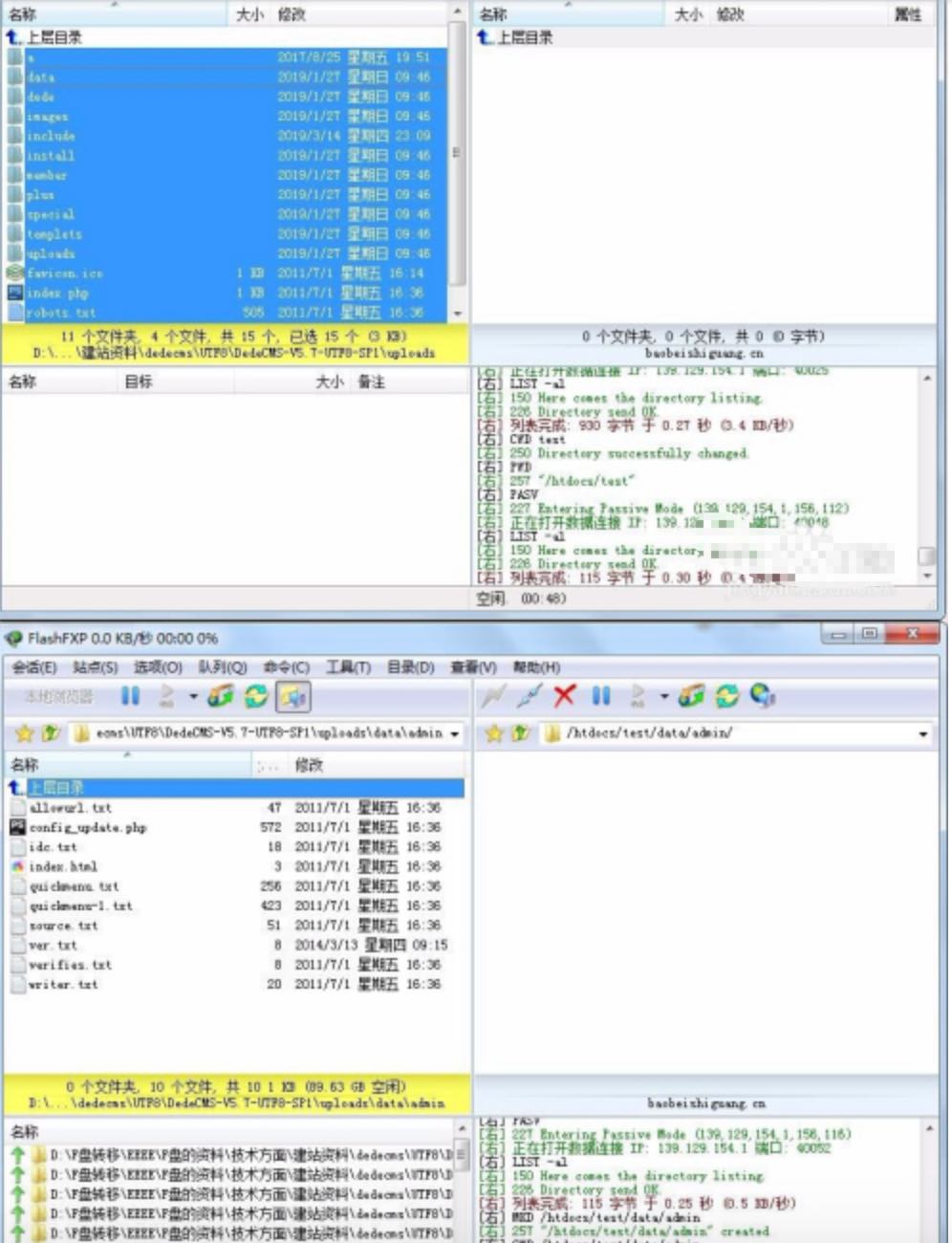The width and height of the screenshot is (952, 1243).
Task: Open the 队列(Q) menu
Action: [223, 666]
